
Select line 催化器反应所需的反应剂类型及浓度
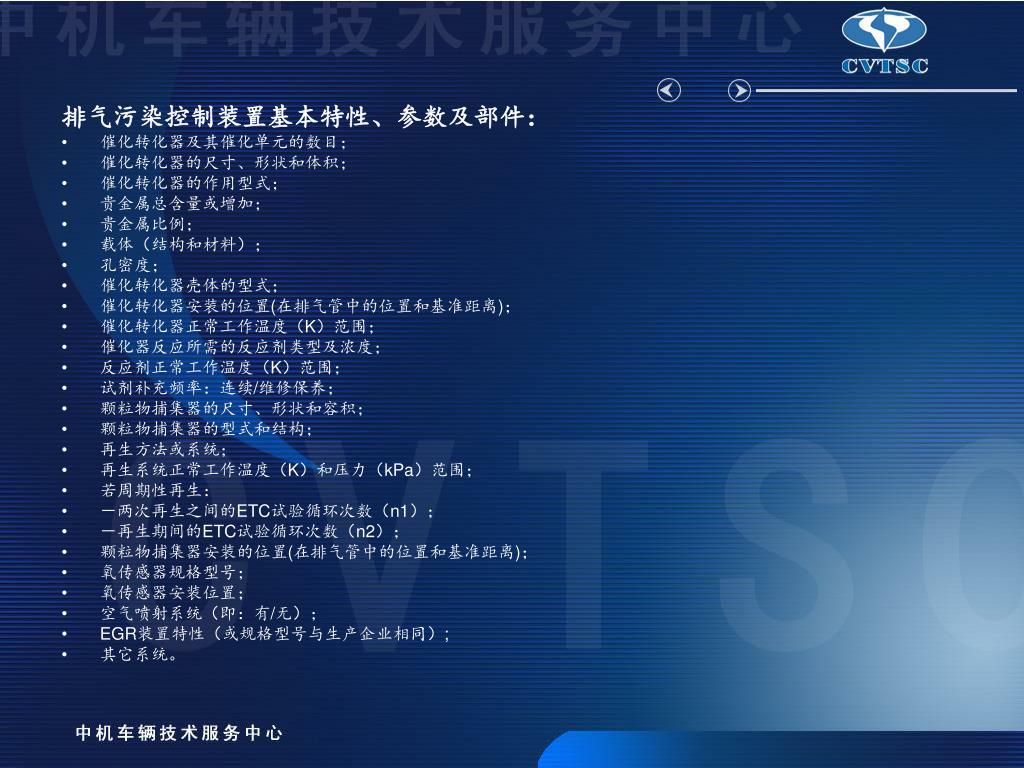[x=241, y=346]
